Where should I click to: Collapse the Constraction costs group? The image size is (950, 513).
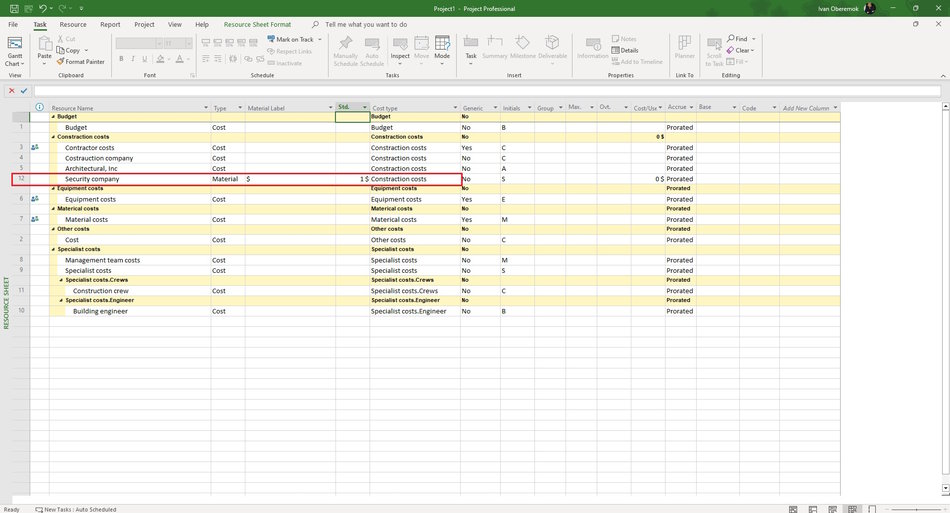[x=53, y=137]
